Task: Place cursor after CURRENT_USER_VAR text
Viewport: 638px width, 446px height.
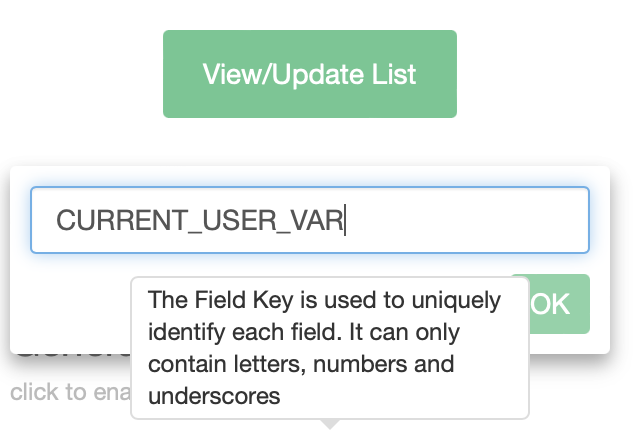Action: (345, 221)
